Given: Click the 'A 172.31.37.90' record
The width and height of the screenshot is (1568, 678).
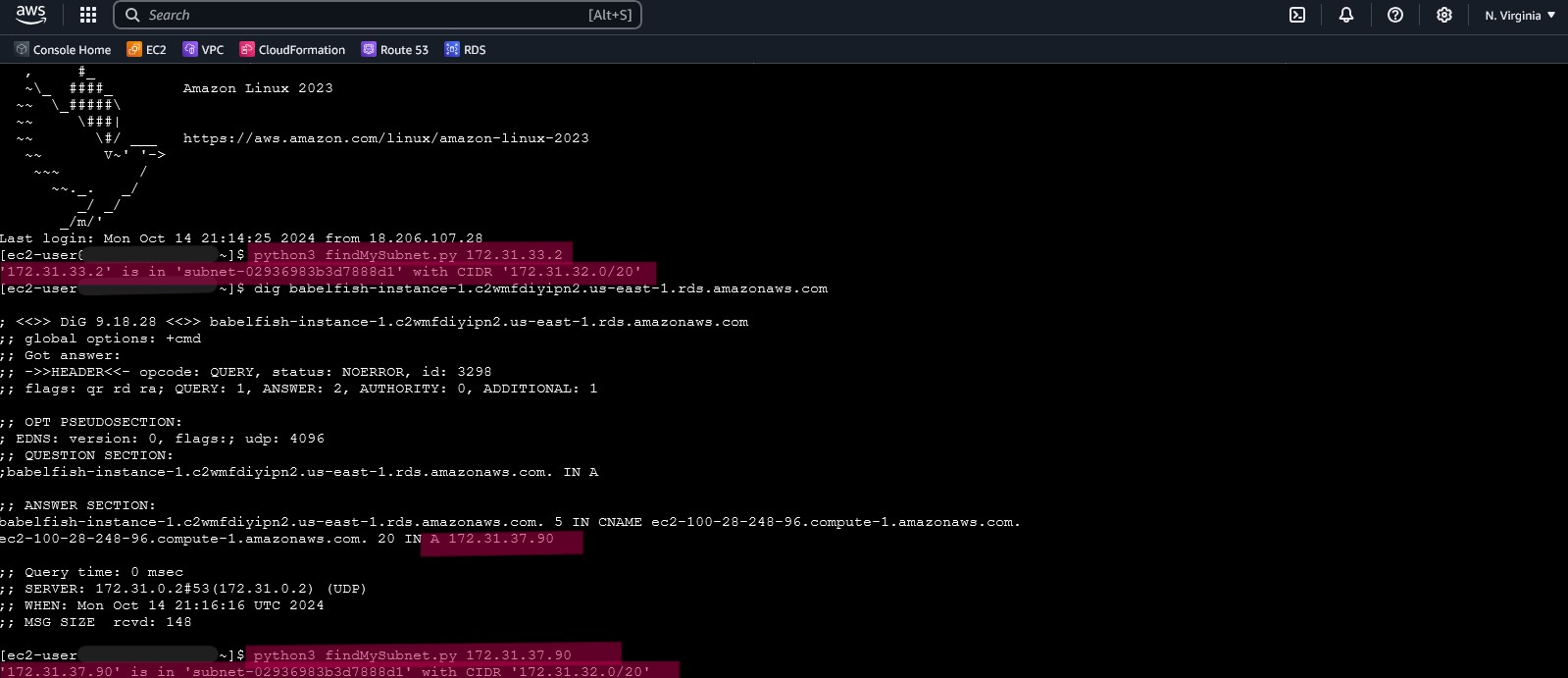Looking at the screenshot, I should coord(492,539).
